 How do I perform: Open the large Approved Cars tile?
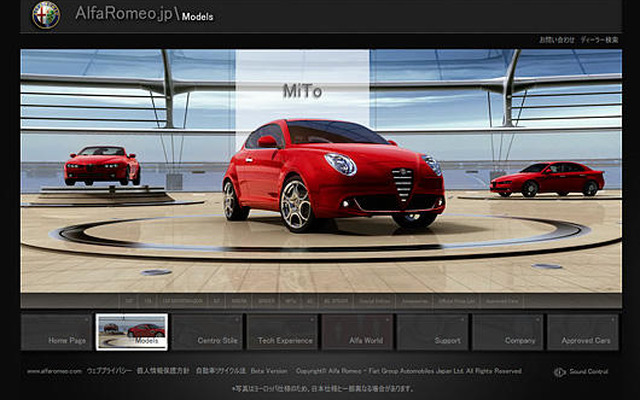point(583,332)
